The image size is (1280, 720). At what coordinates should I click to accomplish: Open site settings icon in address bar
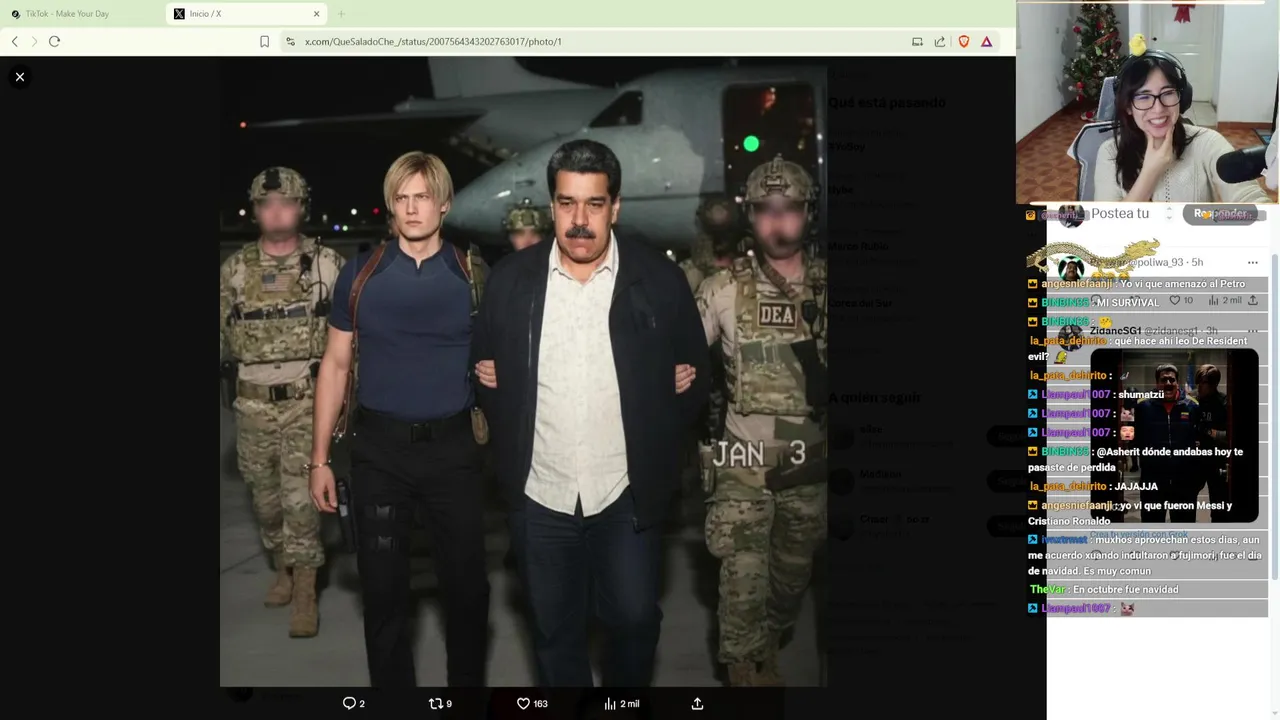click(290, 41)
